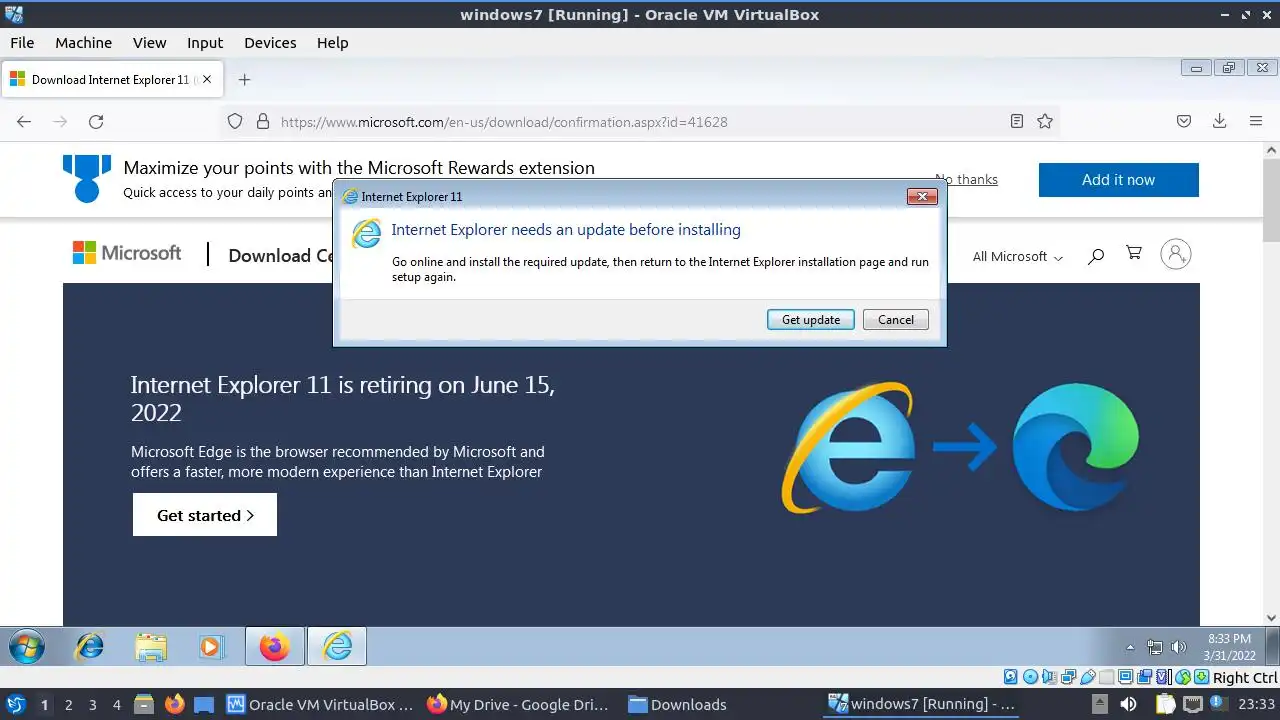
Task: Click the Windows 7 volume tray icon
Action: click(x=1178, y=647)
